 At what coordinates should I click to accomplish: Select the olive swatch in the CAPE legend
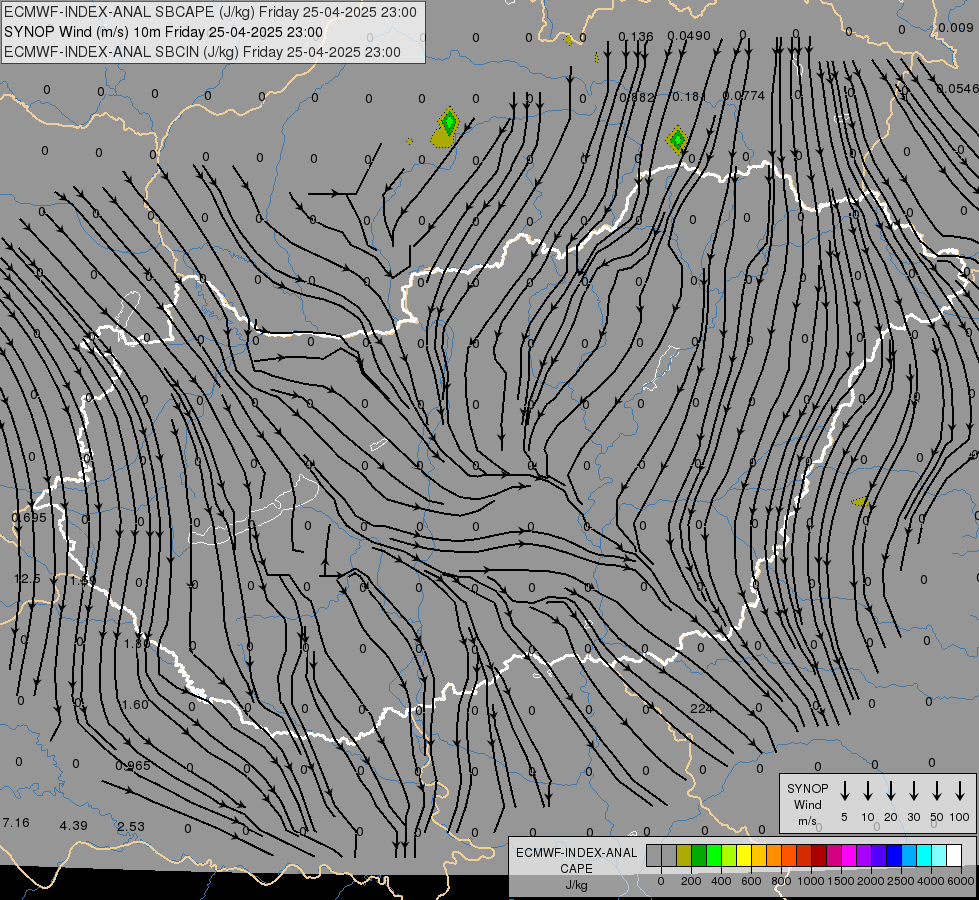(x=684, y=855)
